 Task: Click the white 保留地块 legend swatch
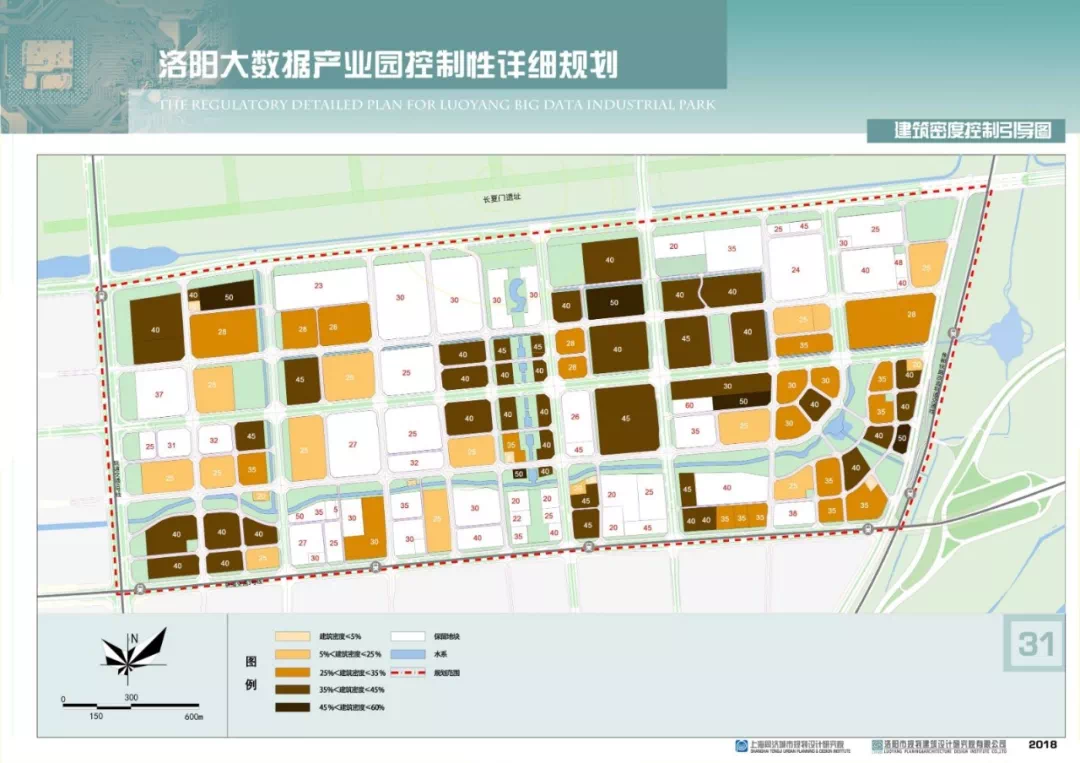(408, 636)
